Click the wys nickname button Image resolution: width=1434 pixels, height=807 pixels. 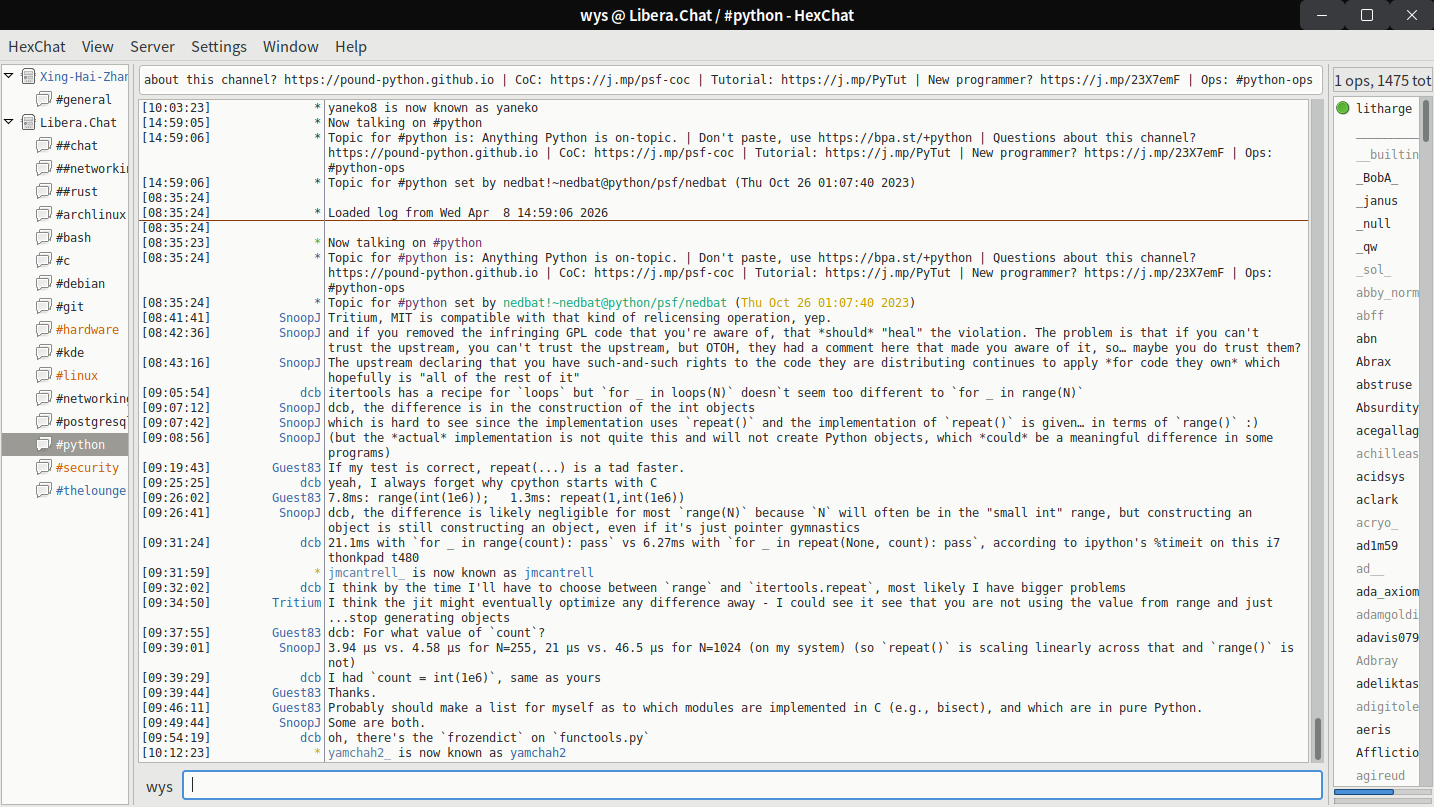click(x=159, y=786)
